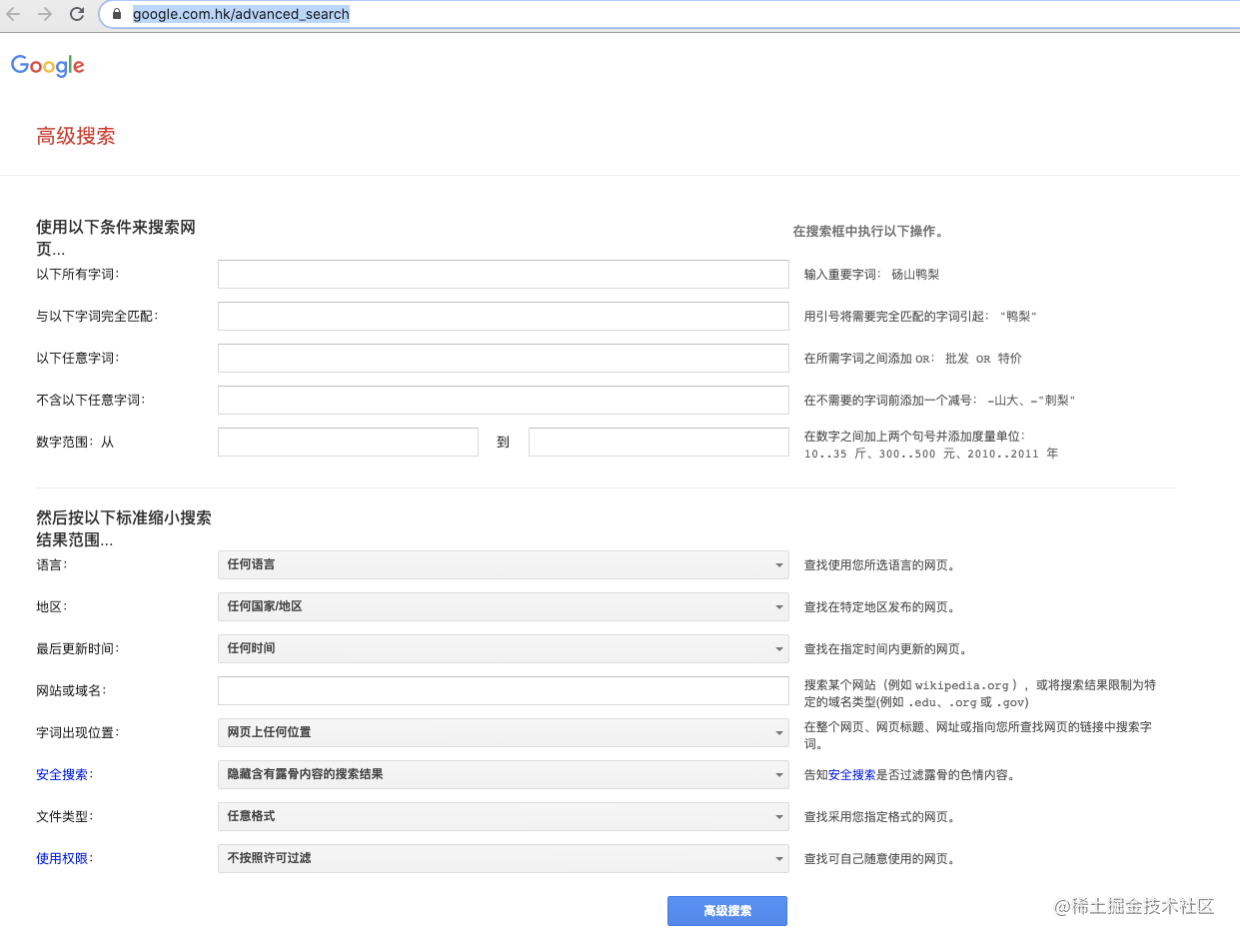Click the google.com.hk/advanced_search address bar
Viewport: 1240px width, 942px height.
[x=670, y=14]
